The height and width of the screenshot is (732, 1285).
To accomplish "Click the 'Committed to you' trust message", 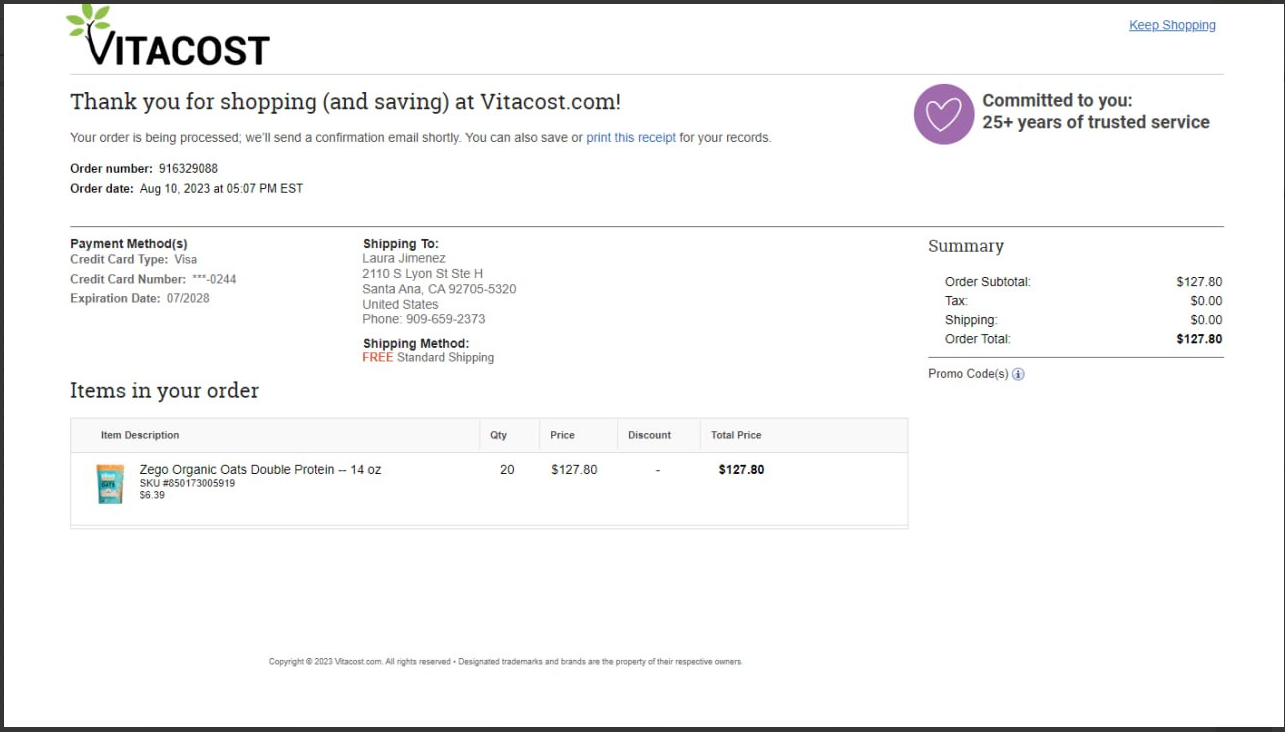I will [1096, 111].
